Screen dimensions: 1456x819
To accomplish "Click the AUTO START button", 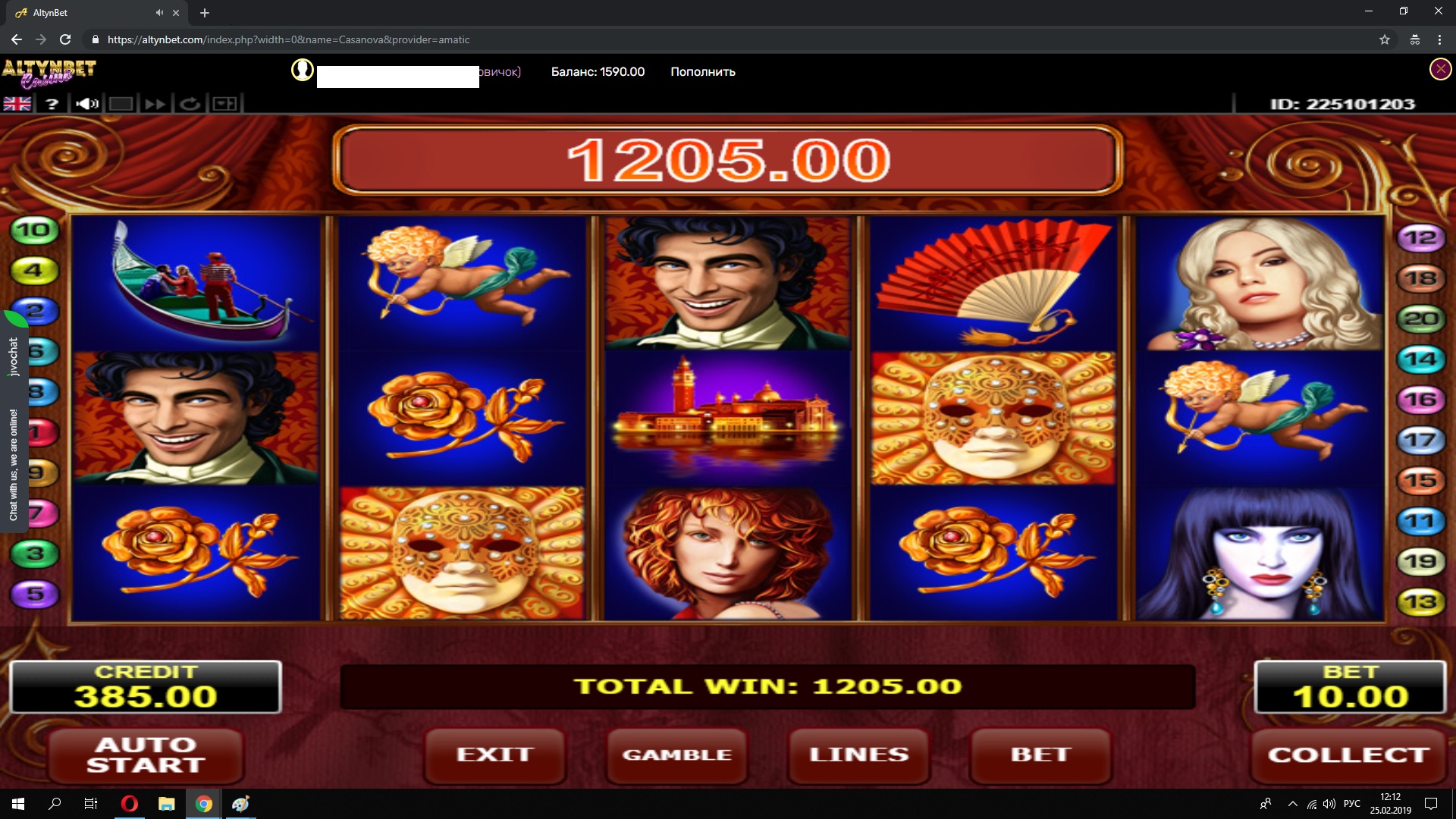I will pyautogui.click(x=146, y=755).
